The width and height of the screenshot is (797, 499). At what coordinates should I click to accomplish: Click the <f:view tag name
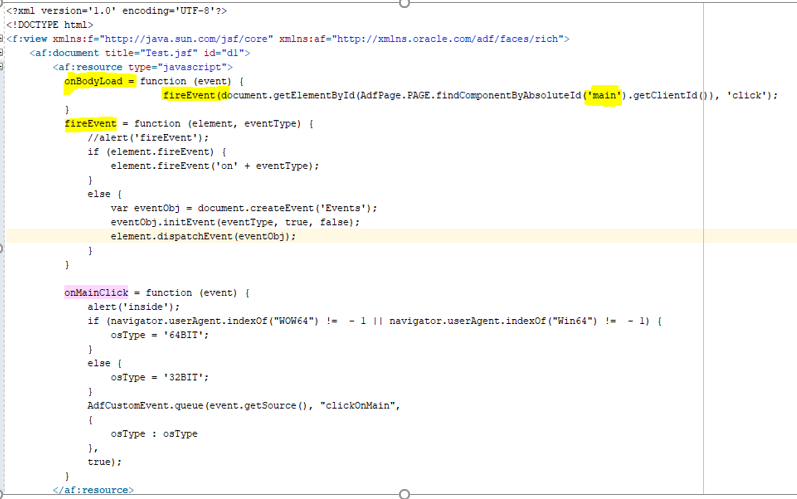26,39
